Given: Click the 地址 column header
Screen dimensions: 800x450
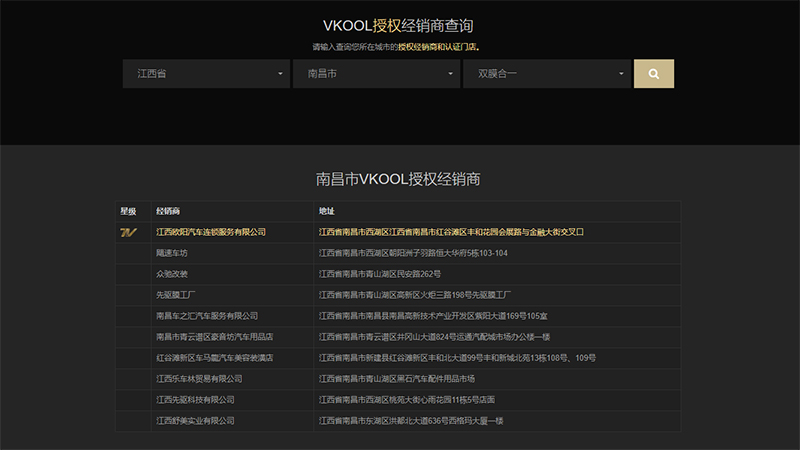Looking at the screenshot, I should pos(327,211).
